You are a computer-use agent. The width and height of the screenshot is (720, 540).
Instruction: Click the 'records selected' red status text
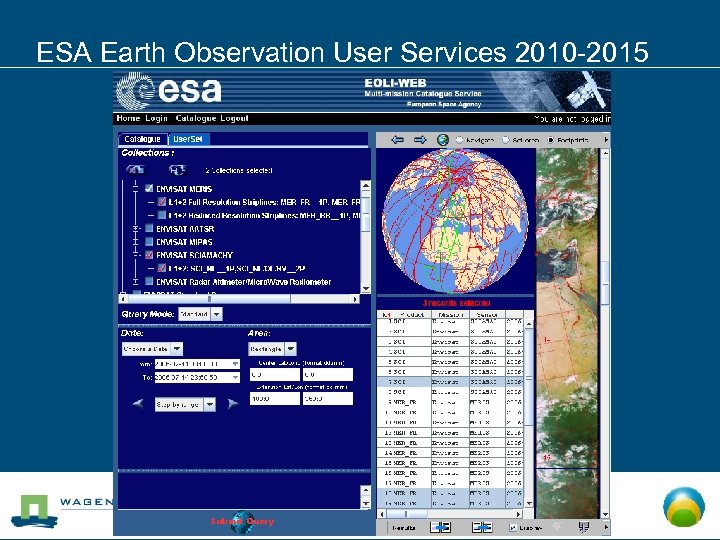(456, 303)
